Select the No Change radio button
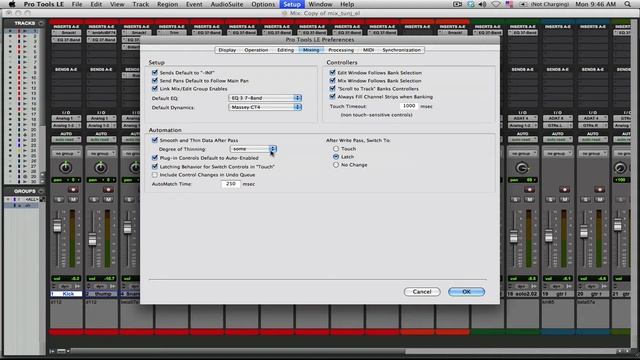Screen dimensions: 640x360 pyautogui.click(x=336, y=165)
